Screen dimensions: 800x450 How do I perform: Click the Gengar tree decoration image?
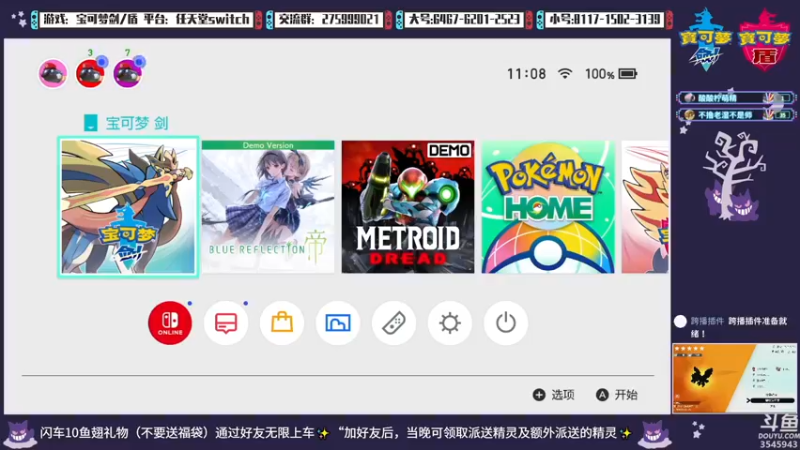[733, 176]
